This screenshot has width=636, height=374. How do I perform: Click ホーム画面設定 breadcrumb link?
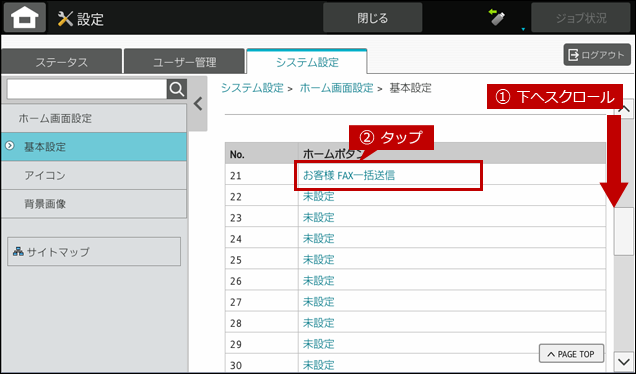(336, 88)
